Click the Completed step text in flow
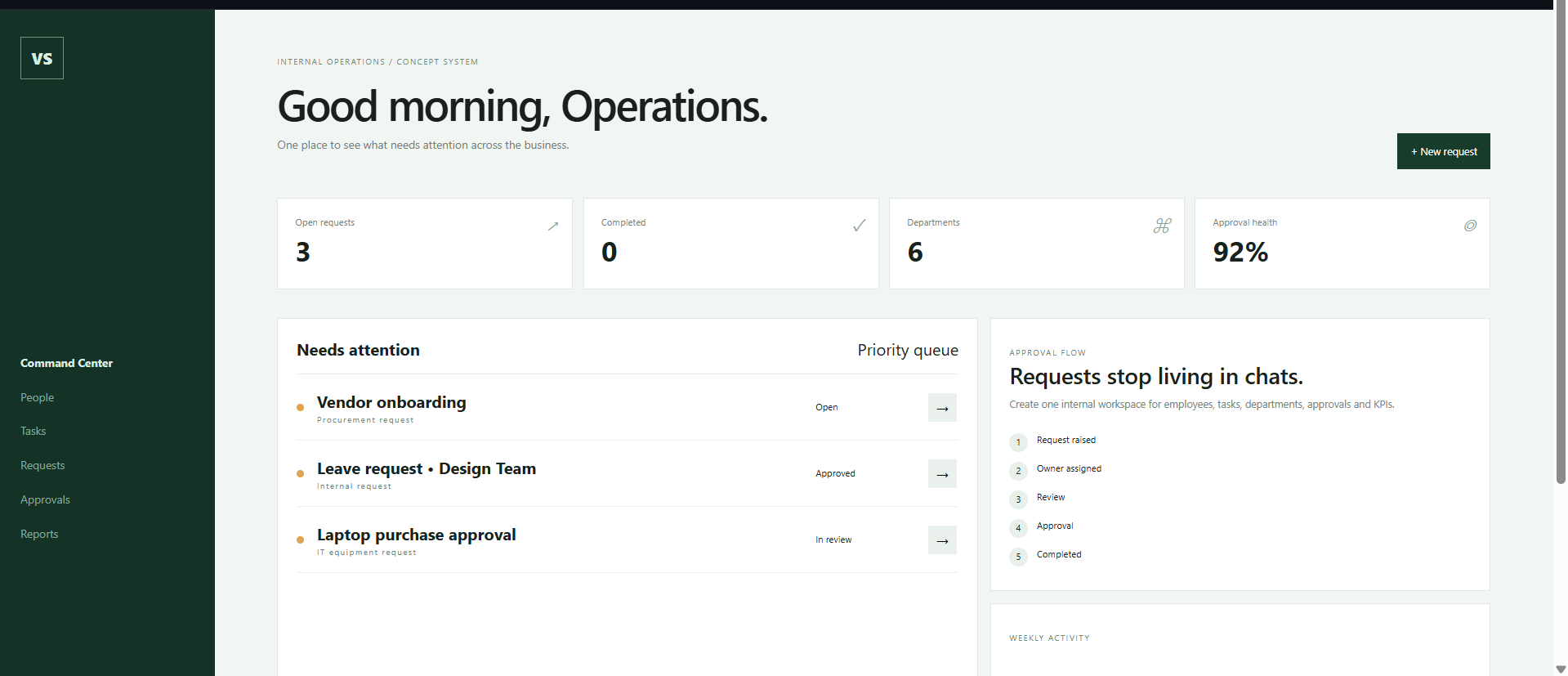The image size is (1568, 676). tap(1059, 554)
